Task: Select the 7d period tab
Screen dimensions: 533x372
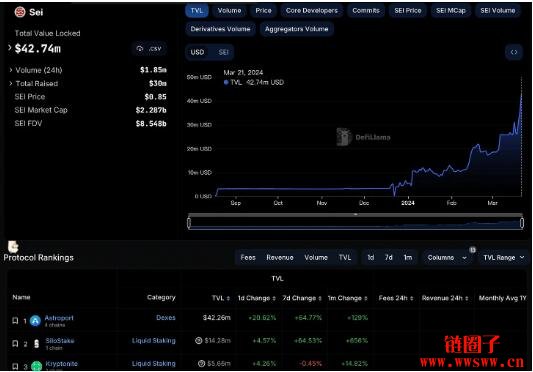Action: click(x=389, y=258)
